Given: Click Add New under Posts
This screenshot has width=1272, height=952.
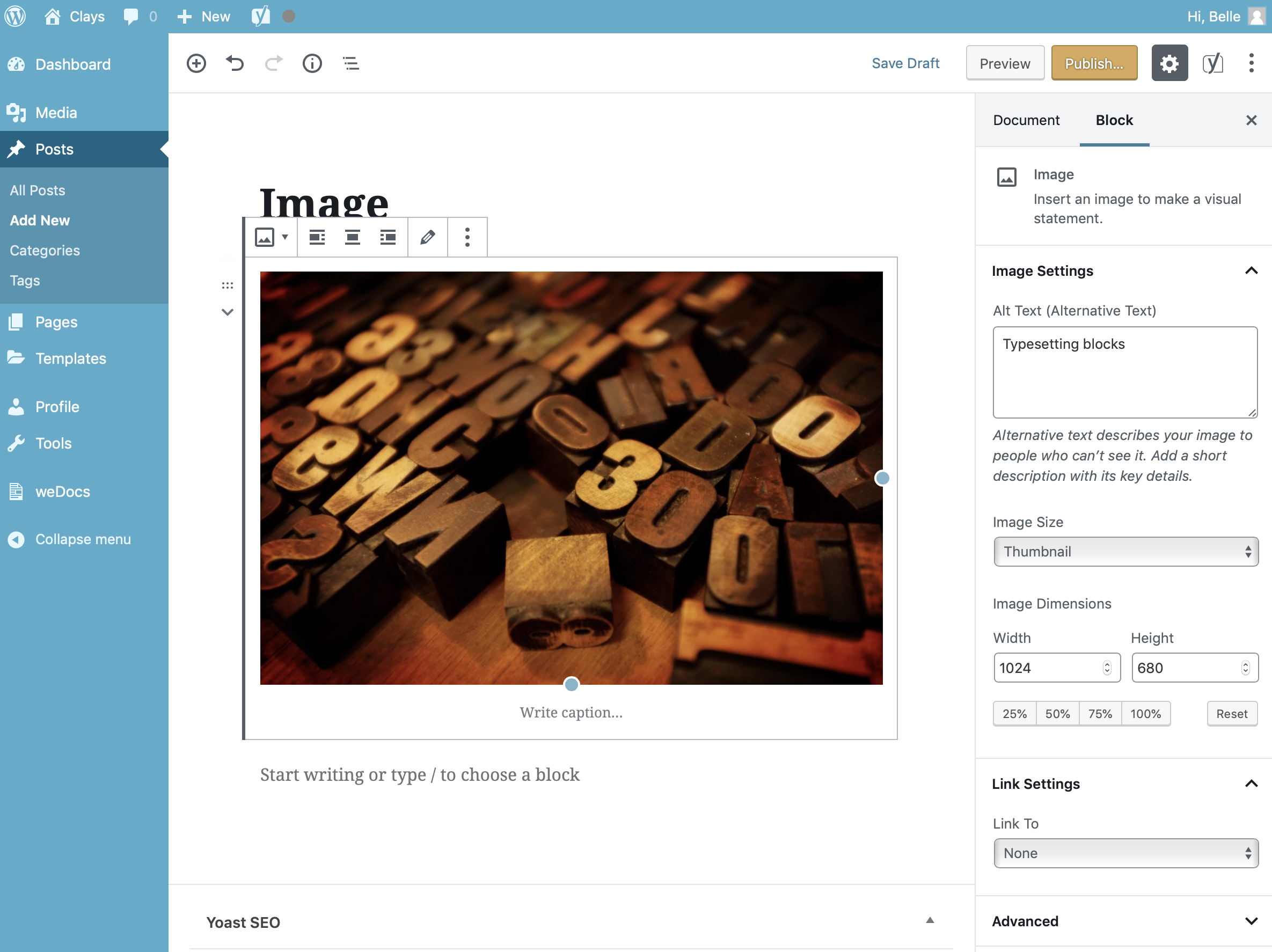Looking at the screenshot, I should click(x=40, y=220).
